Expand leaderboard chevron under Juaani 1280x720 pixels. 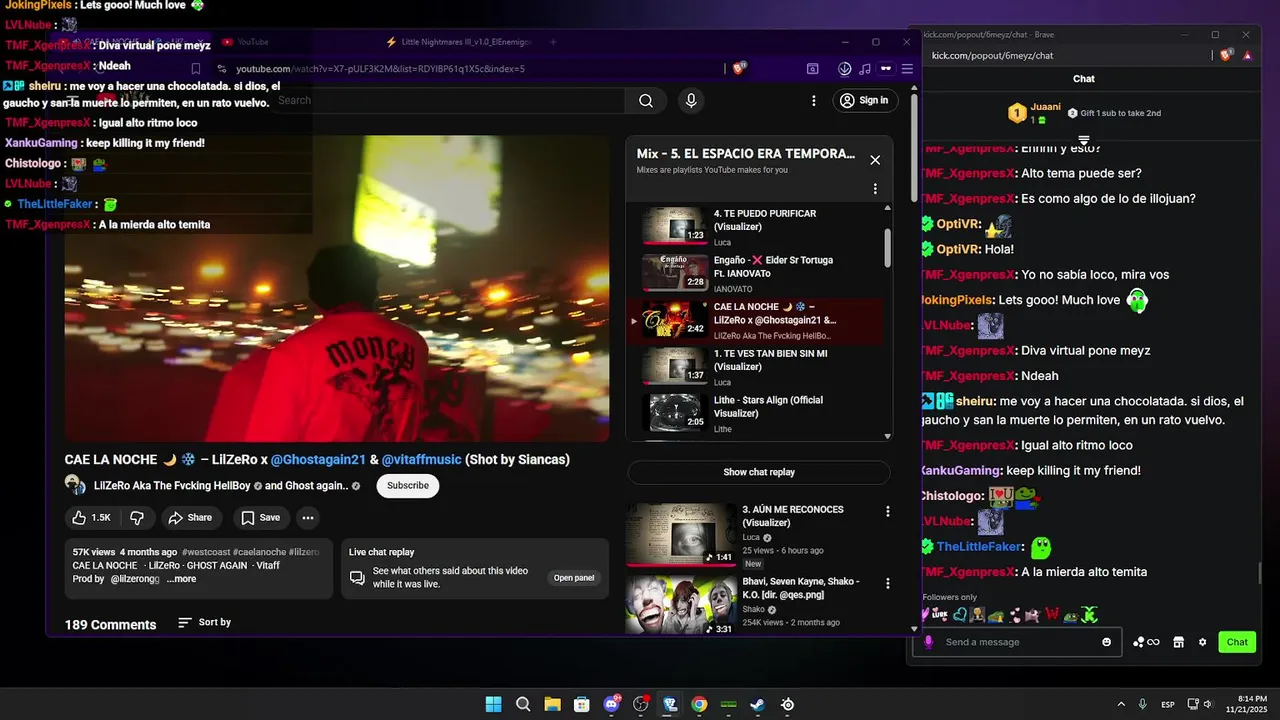click(1083, 140)
